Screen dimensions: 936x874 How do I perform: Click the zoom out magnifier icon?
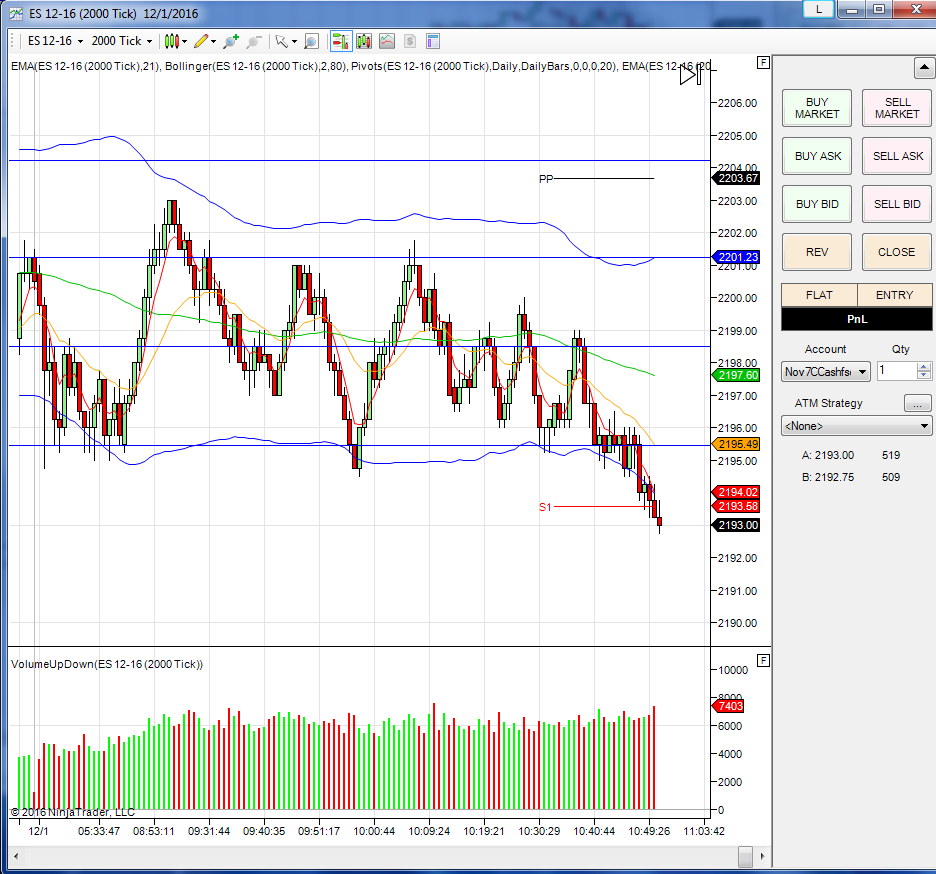[x=254, y=41]
